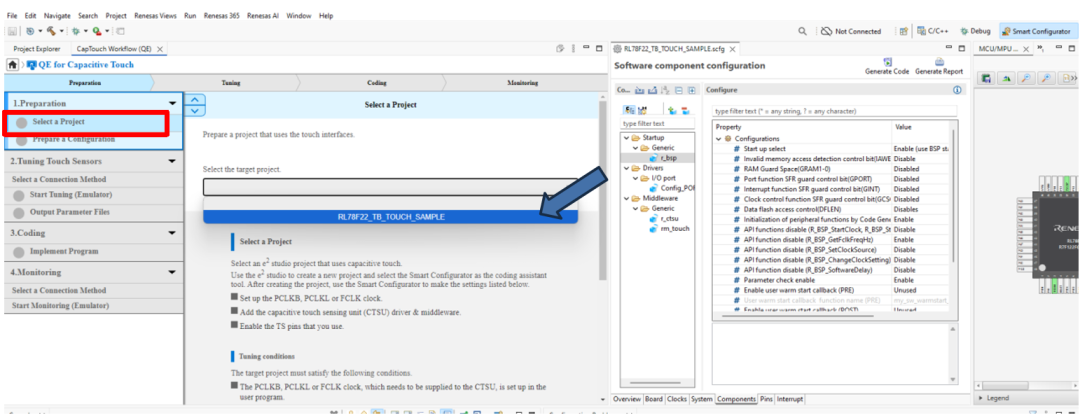The height and width of the screenshot is (420, 1080).
Task: Open the Clocks tab at the bottom
Action: 676,399
